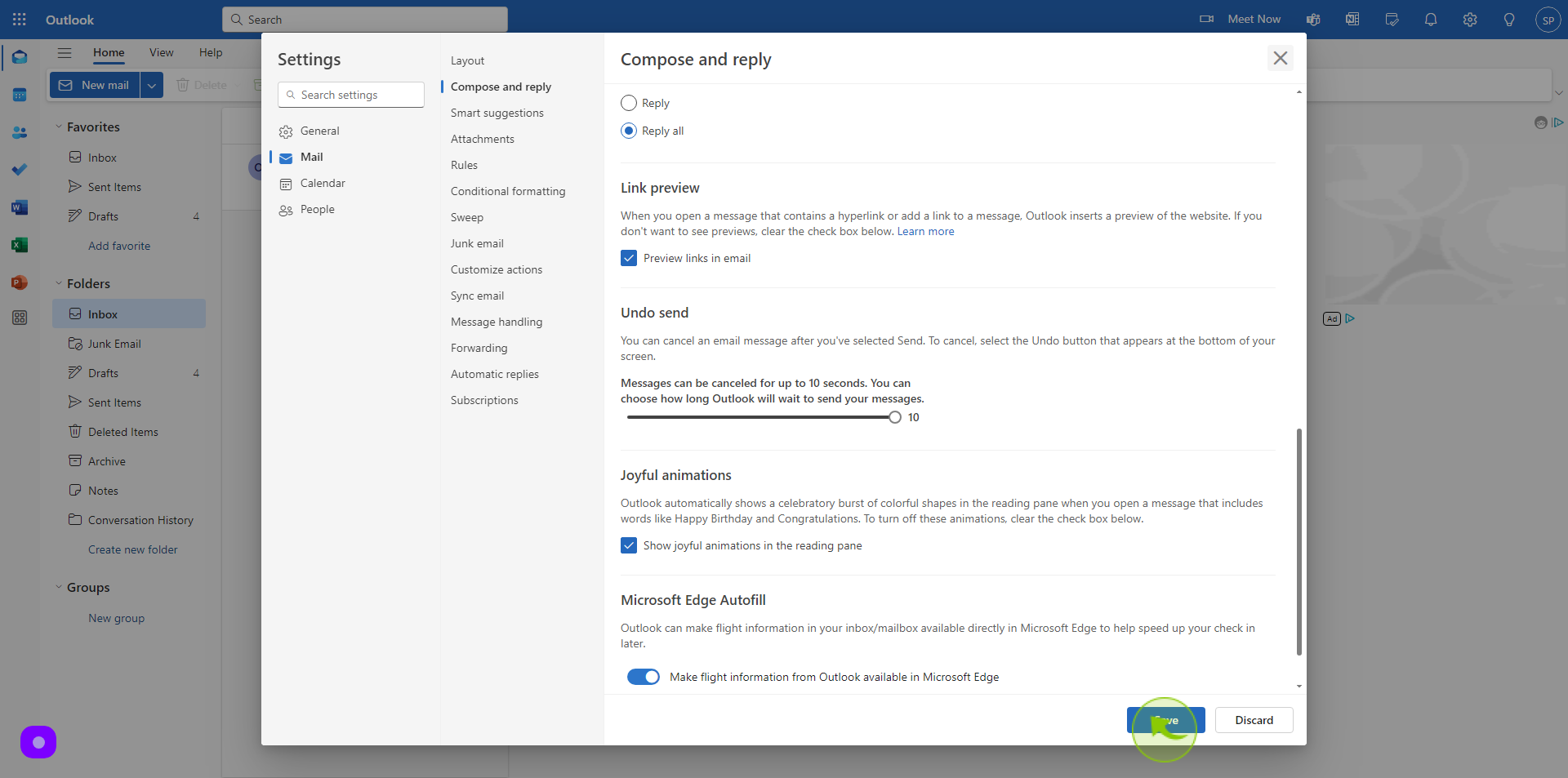Select the Reply all radio button

629,131
